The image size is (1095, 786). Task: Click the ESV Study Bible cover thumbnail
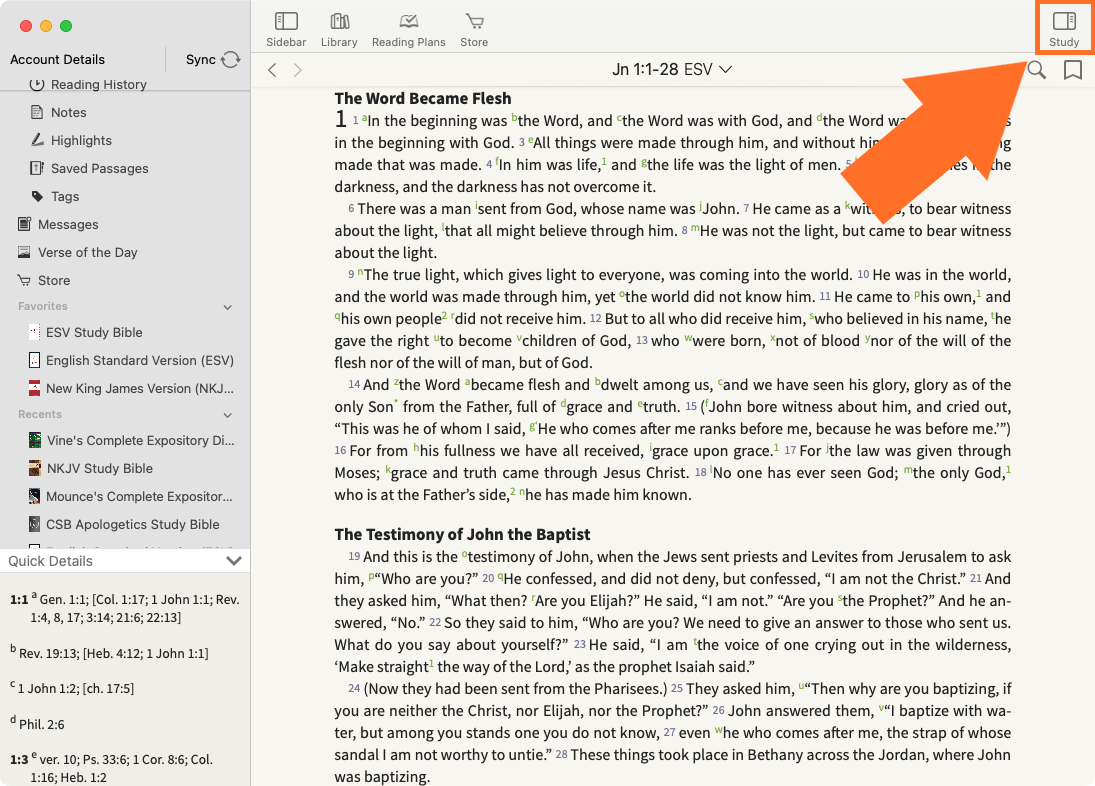pos(34,332)
